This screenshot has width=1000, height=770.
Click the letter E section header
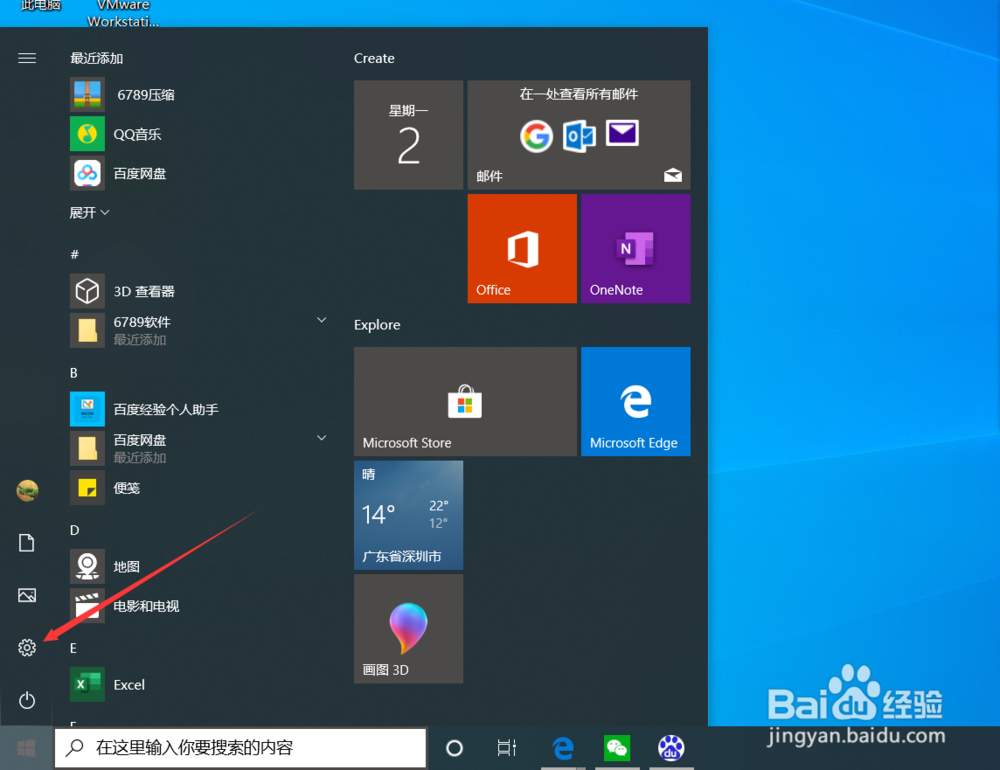point(73,648)
